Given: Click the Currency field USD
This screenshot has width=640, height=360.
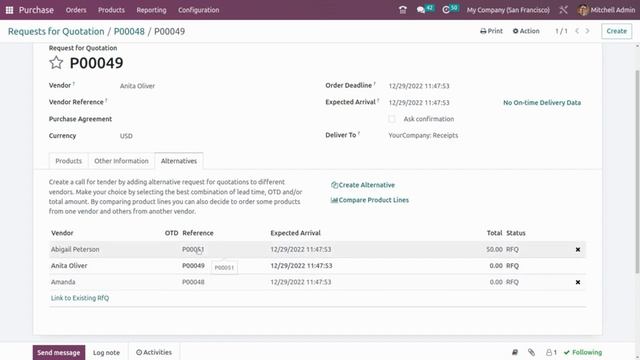Looking at the screenshot, I should 126,136.
